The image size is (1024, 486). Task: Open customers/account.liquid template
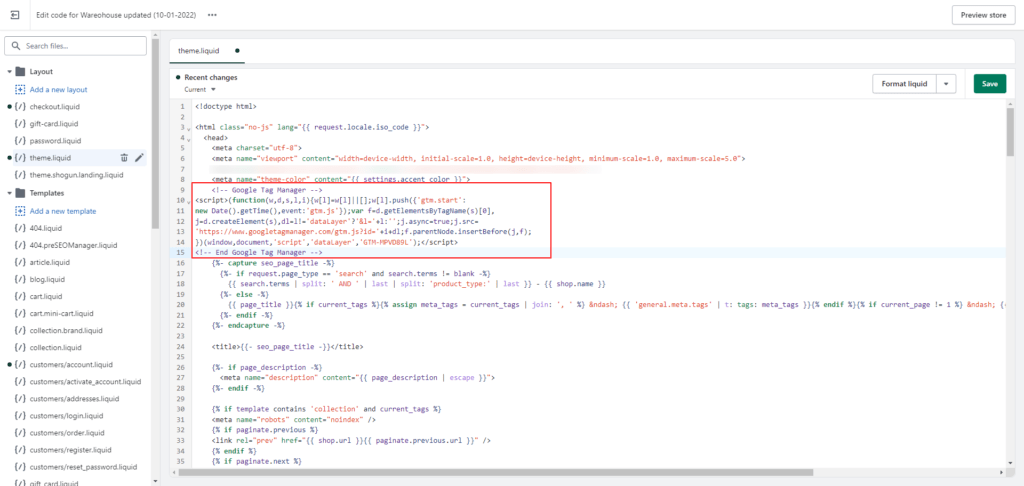coord(71,364)
